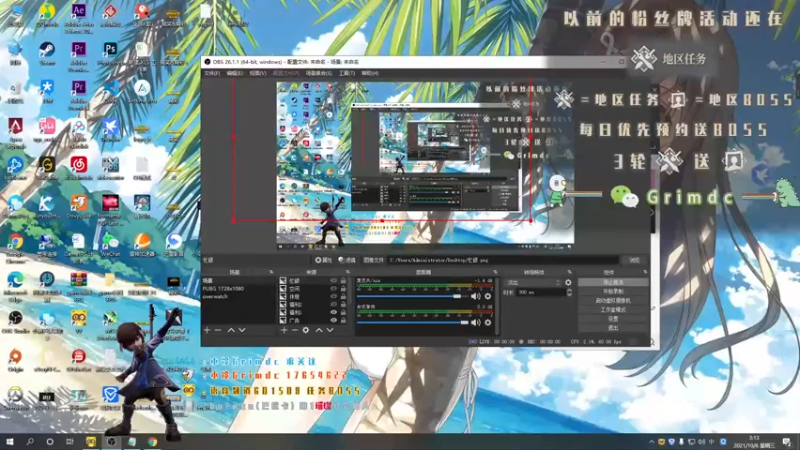Viewport: 800px width, 450px height.
Task: Open Adobe After Effects desktop shortcut
Action: [x=79, y=17]
